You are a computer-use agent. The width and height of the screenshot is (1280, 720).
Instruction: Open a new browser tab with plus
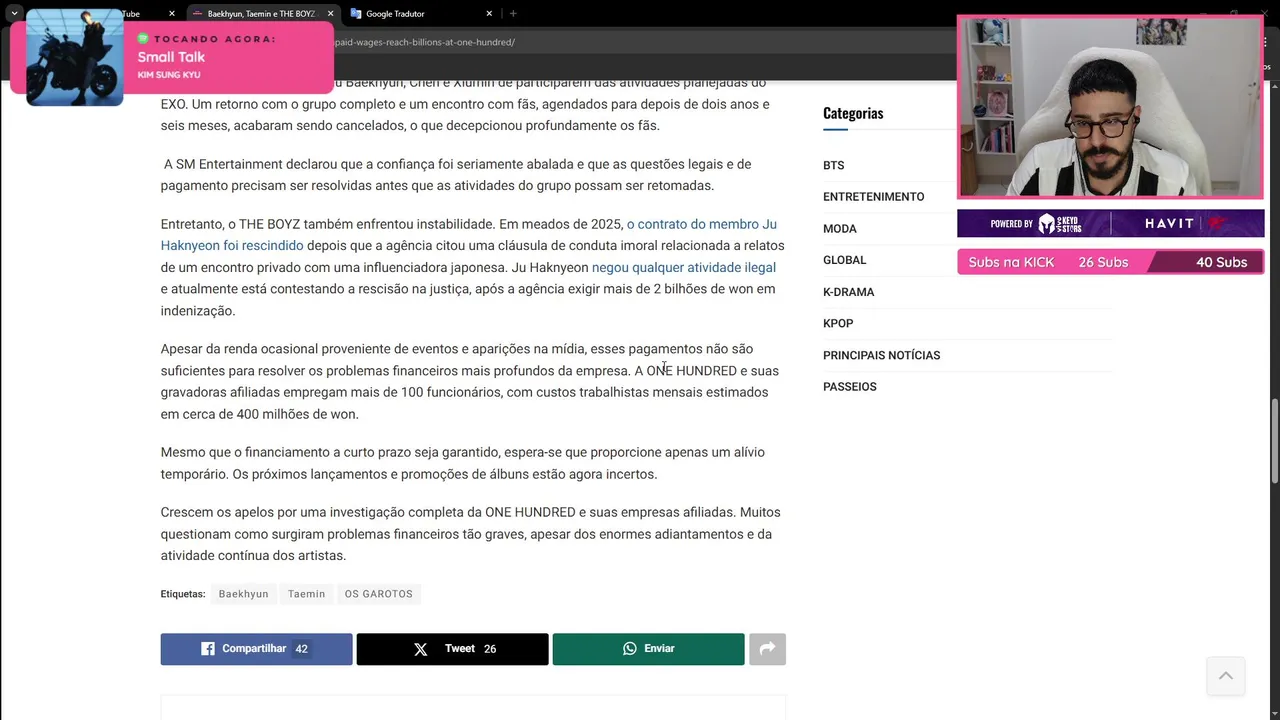[513, 14]
